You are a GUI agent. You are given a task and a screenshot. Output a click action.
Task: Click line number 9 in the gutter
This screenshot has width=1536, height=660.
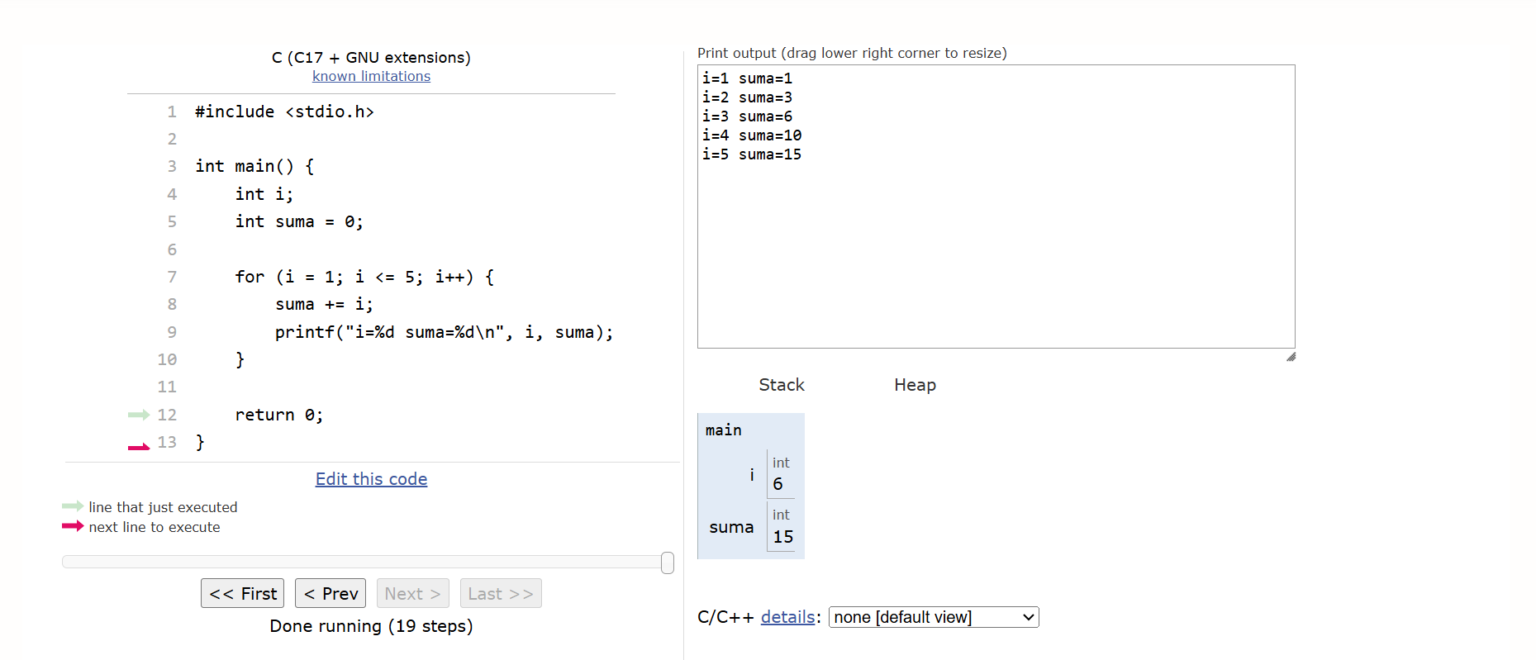point(172,332)
